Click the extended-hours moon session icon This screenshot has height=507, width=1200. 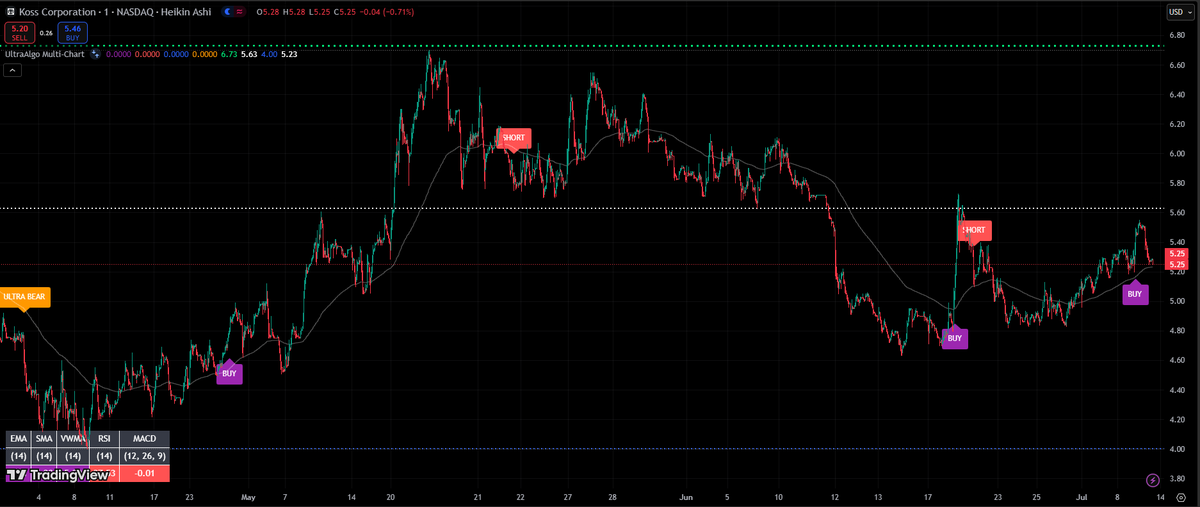point(228,11)
